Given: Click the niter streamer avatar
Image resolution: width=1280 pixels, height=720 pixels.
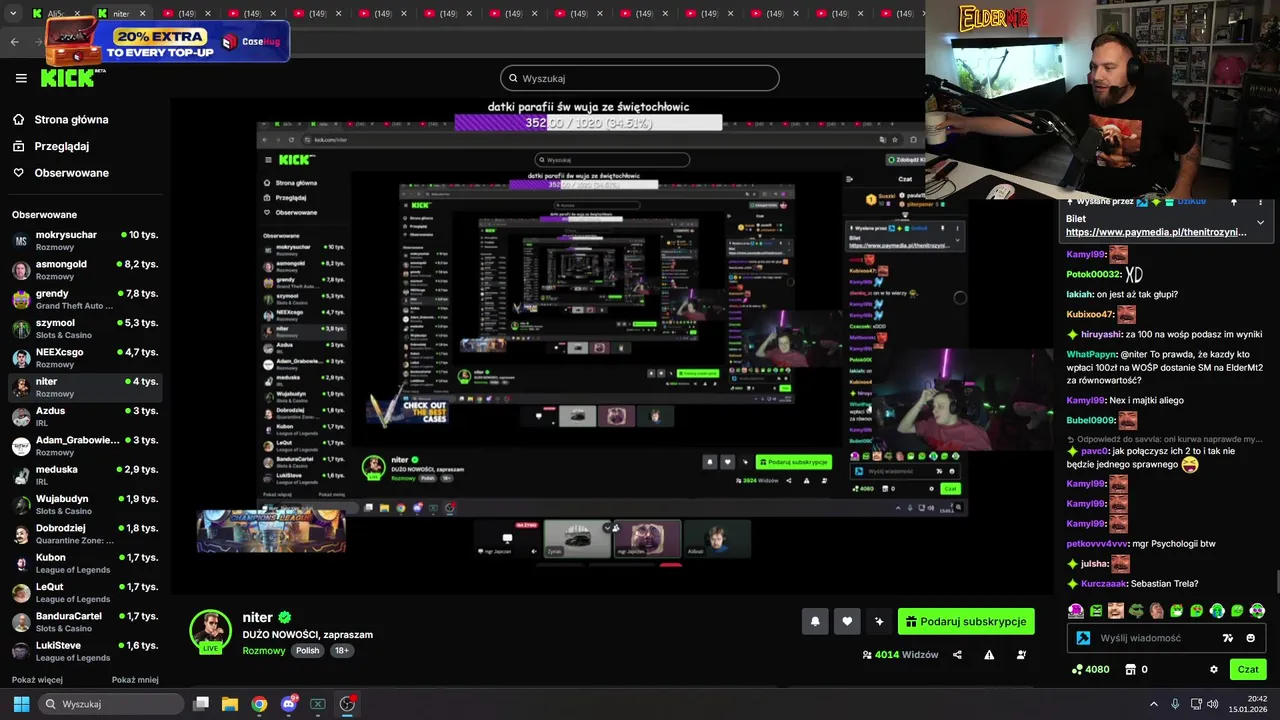Looking at the screenshot, I should 210,631.
